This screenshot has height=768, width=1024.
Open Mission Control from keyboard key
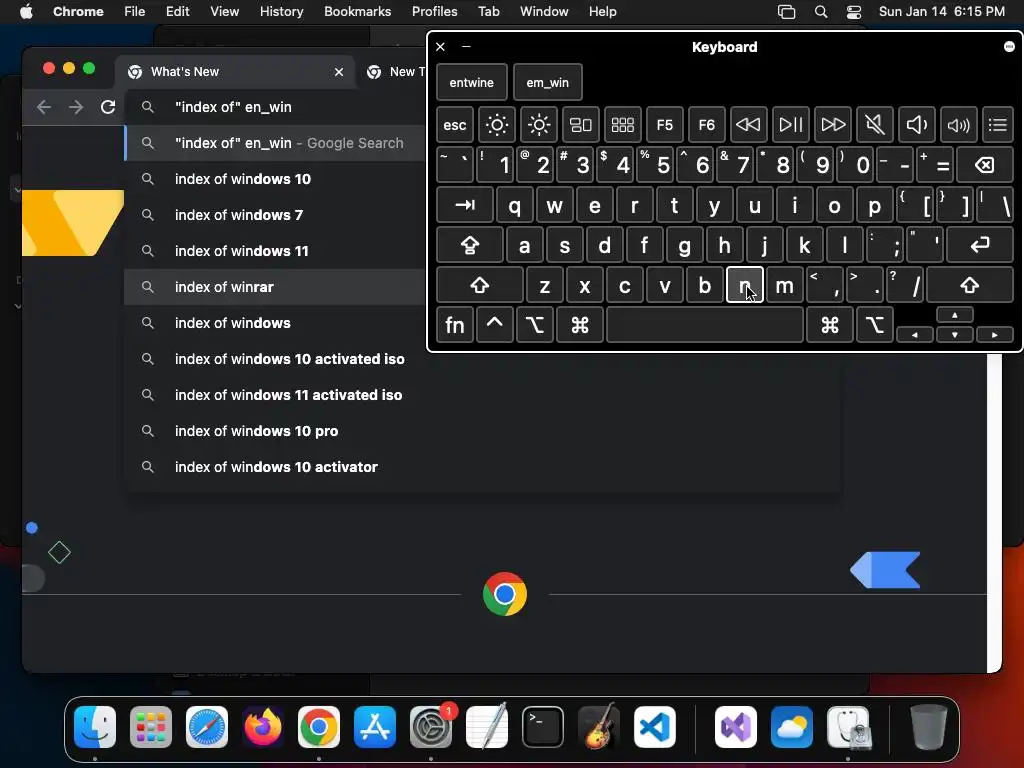click(x=581, y=125)
